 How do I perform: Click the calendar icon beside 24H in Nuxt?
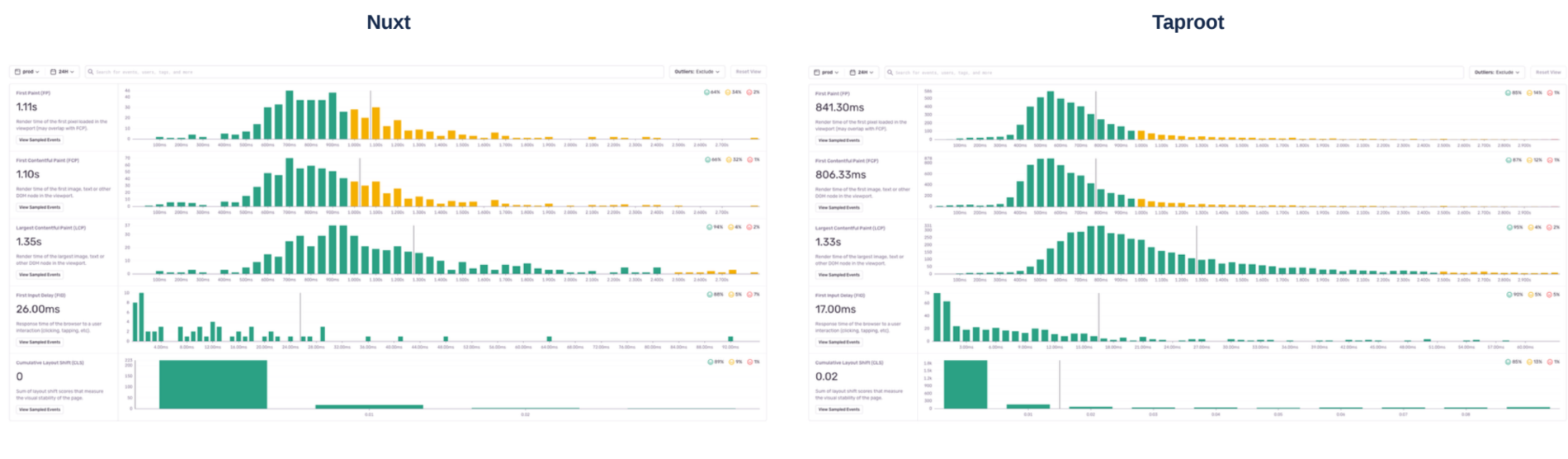pos(54,72)
